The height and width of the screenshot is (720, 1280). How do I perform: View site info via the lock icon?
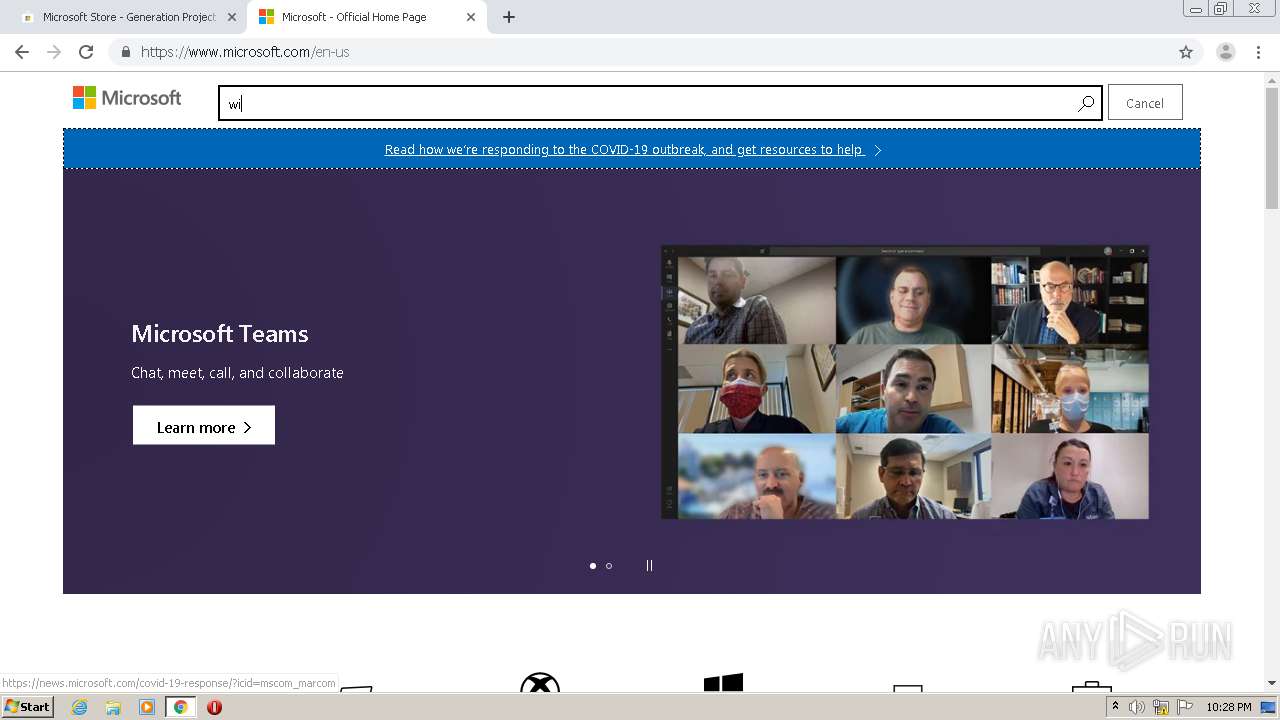125,52
